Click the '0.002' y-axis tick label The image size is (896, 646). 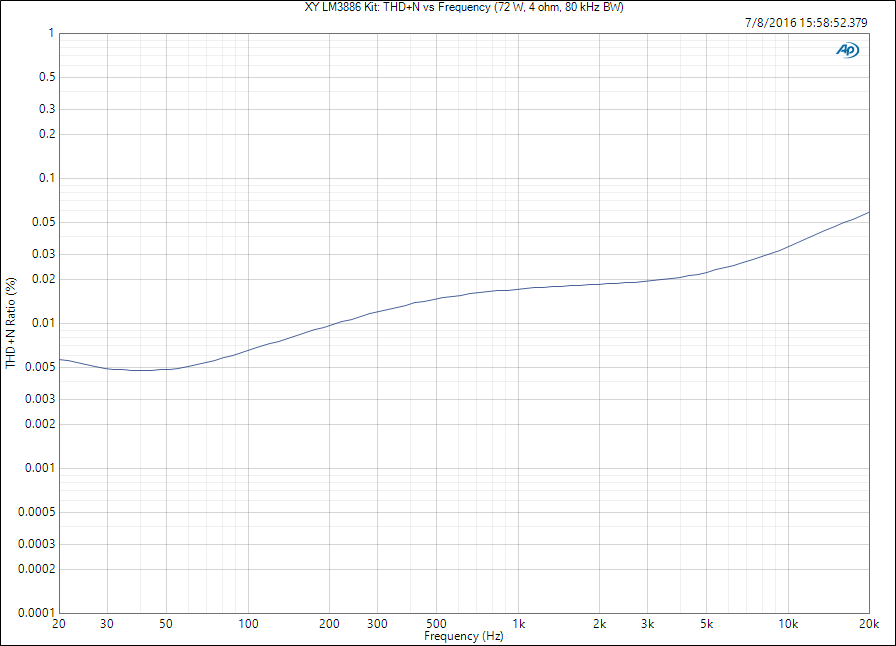click(41, 424)
